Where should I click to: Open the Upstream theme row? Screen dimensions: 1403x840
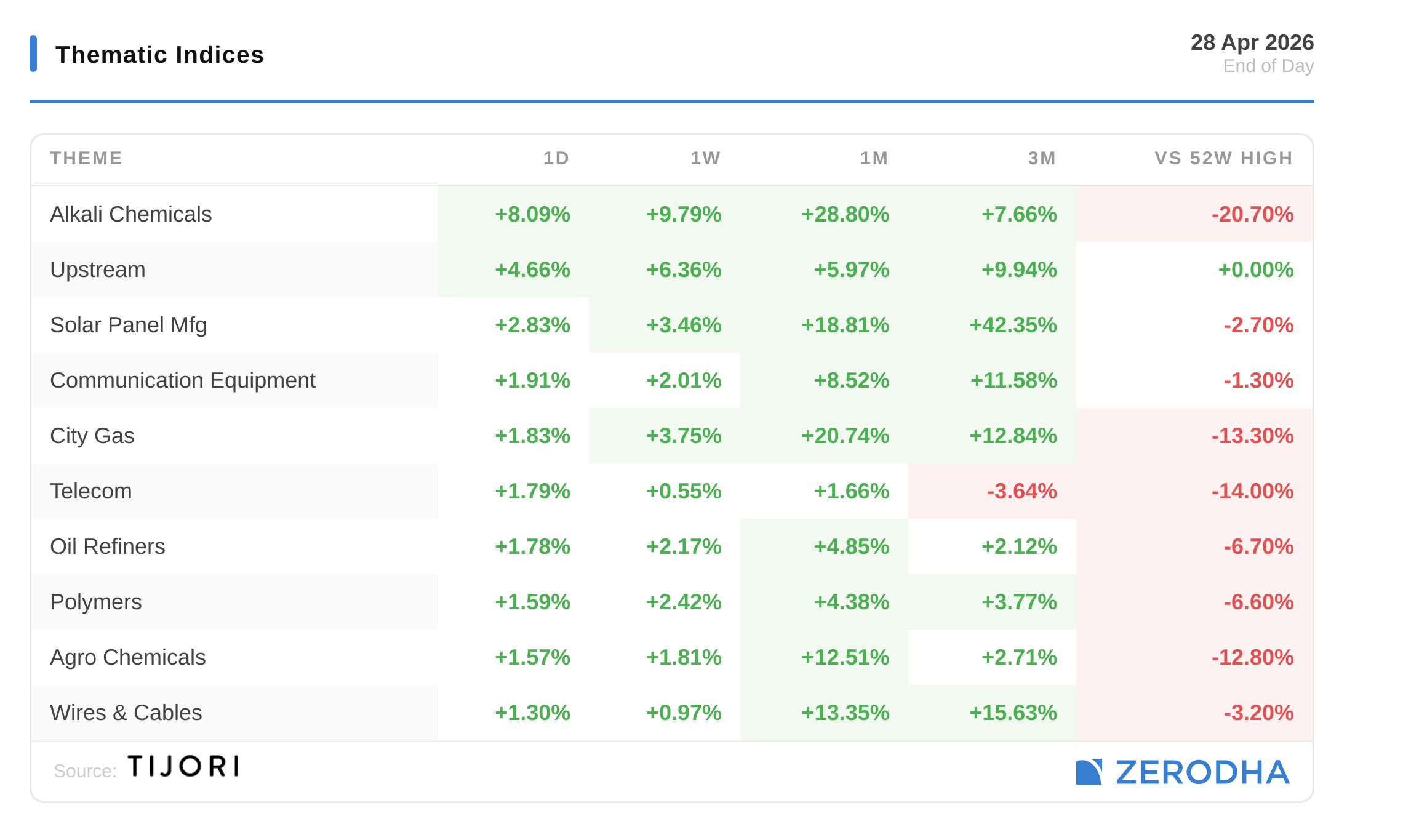point(98,270)
